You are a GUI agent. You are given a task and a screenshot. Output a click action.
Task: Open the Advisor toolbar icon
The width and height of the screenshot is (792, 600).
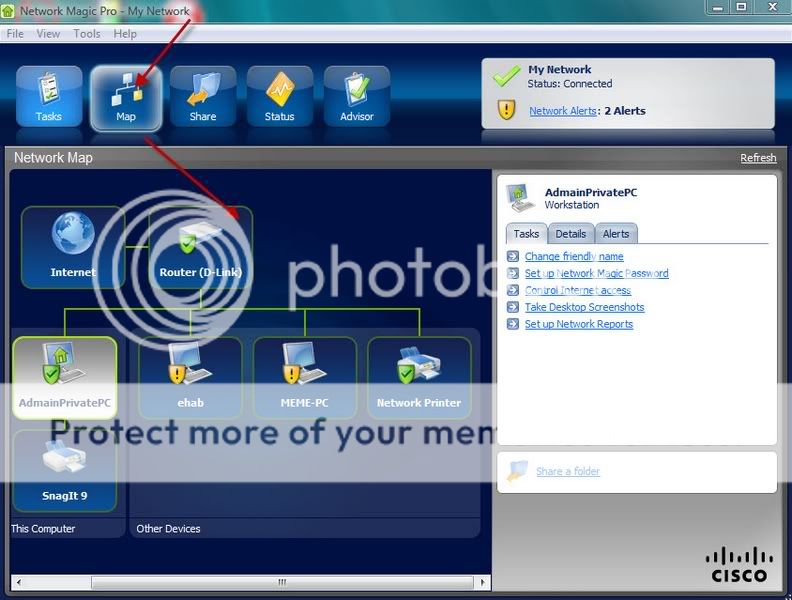pos(356,97)
